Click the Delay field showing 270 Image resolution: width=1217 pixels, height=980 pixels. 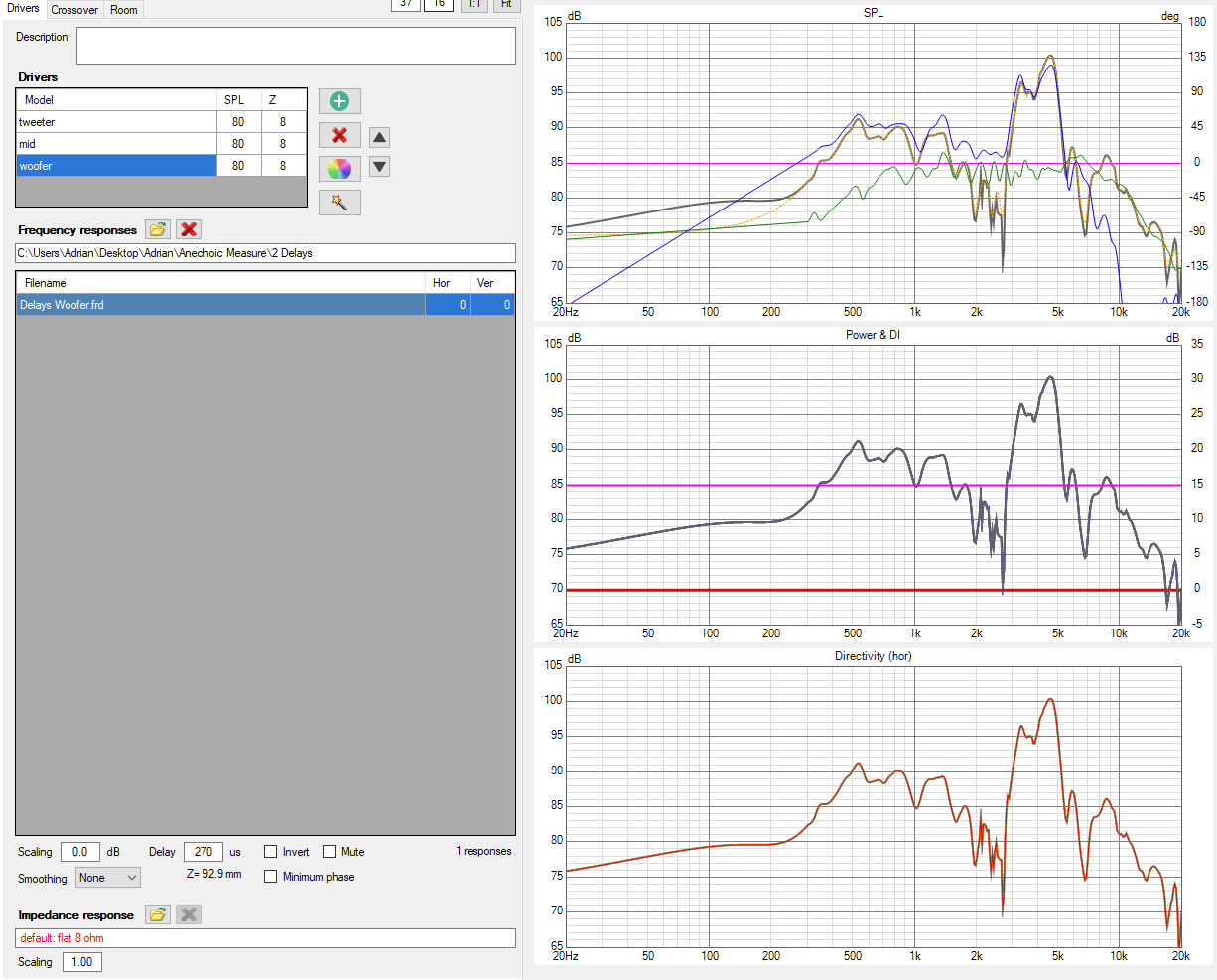click(x=203, y=852)
